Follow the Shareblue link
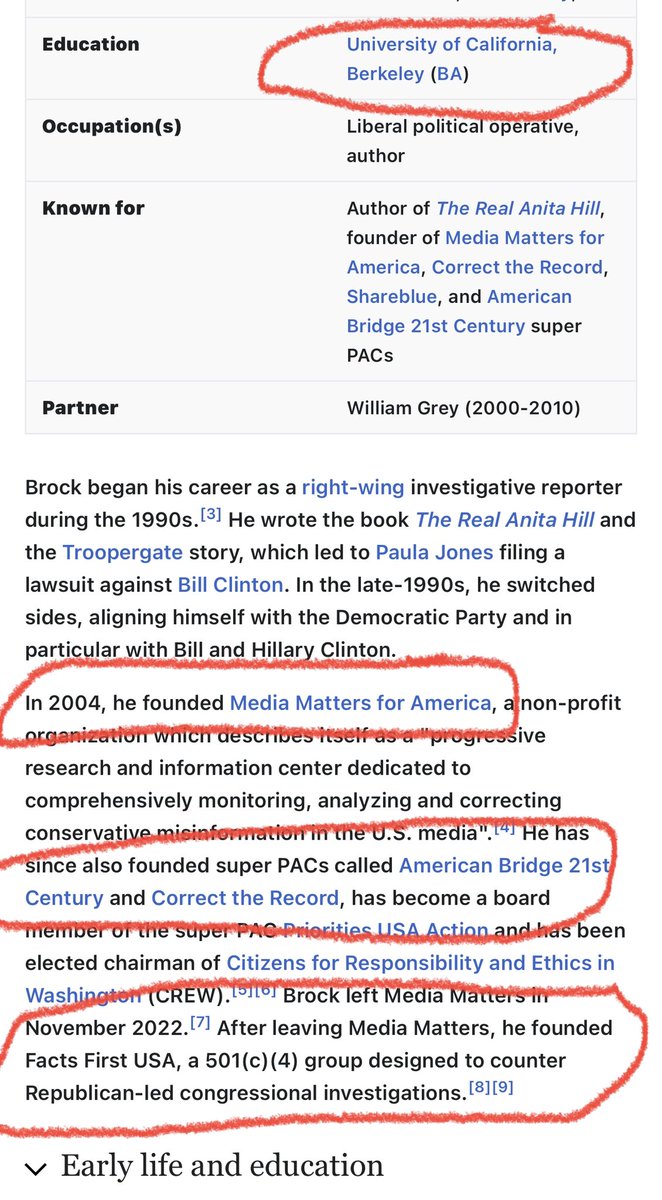 point(385,297)
